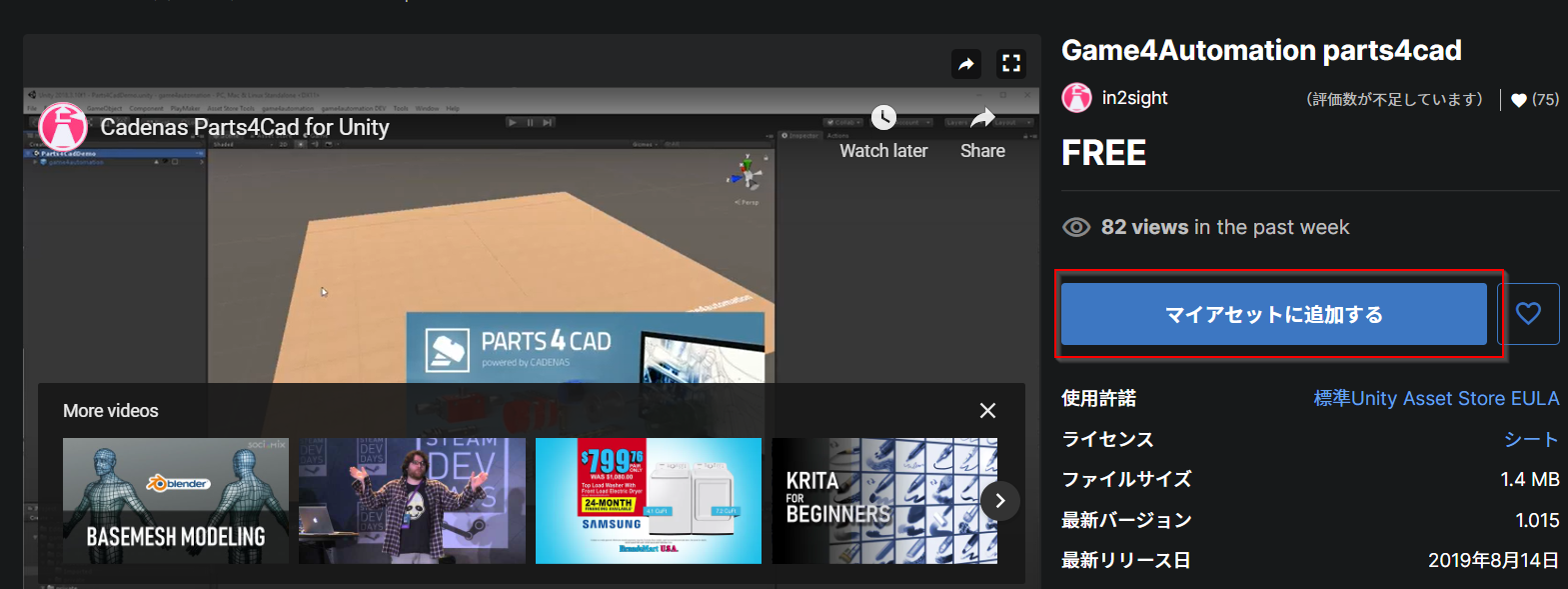Viewport: 1568px width, 589px height.
Task: Open the Steam Dev Days video thumbnail
Action: (412, 501)
